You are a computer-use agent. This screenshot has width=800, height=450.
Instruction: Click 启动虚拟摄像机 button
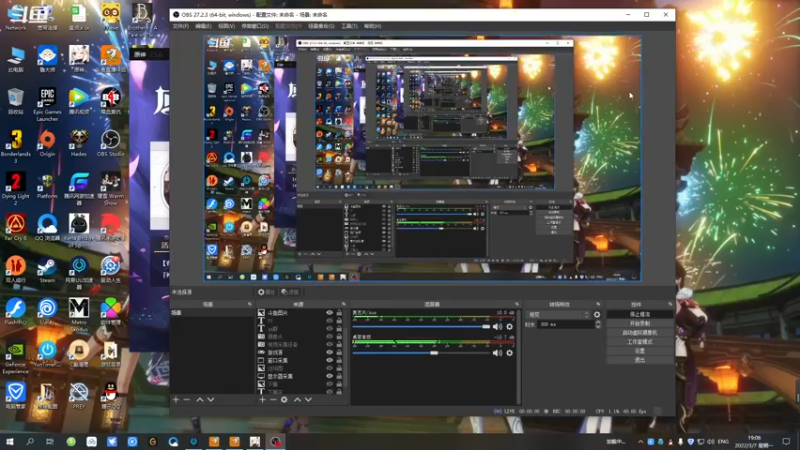click(x=640, y=333)
